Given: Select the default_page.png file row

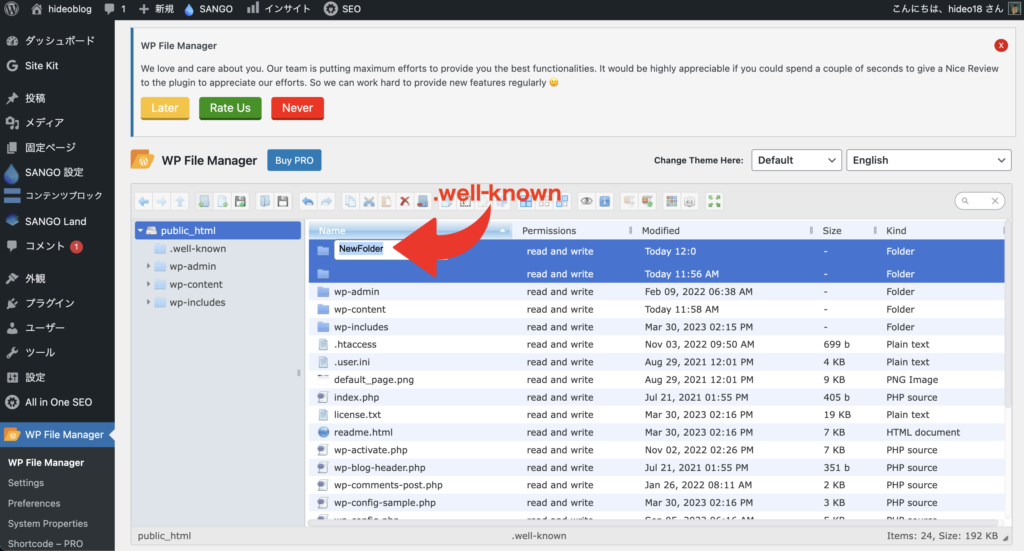Looking at the screenshot, I should (x=656, y=379).
